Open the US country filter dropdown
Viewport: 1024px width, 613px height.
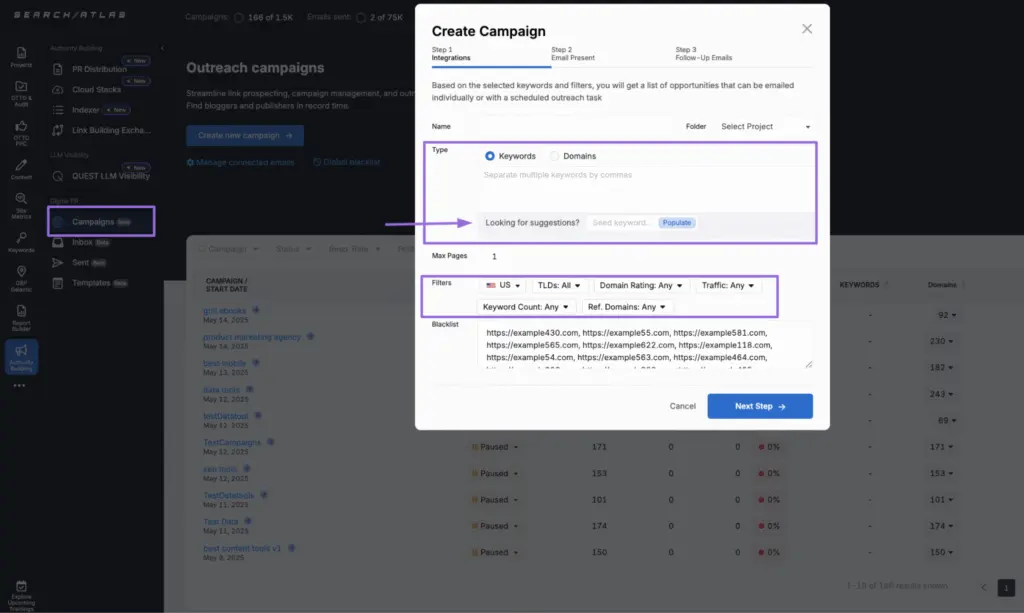[x=502, y=285]
